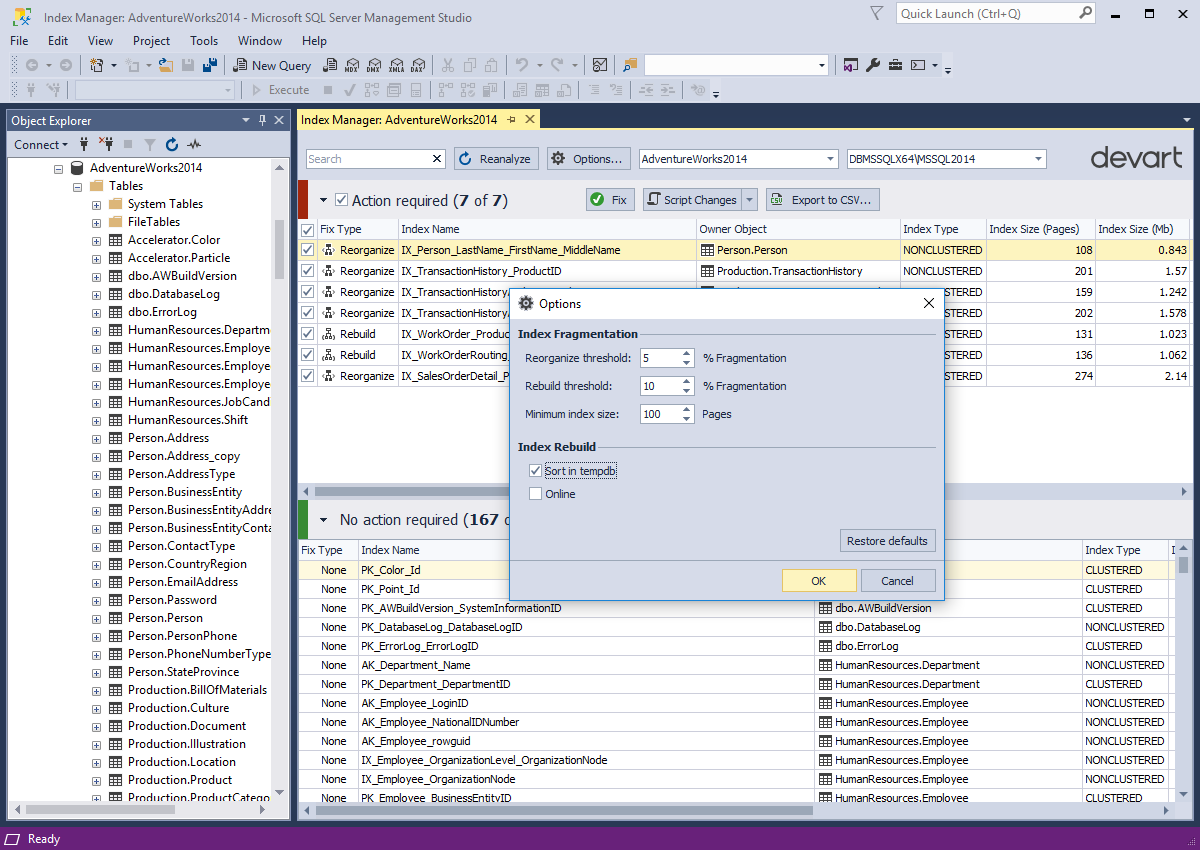
Task: Uncheck the IX_TransactionHistory_ProductID row checkbox
Action: point(308,271)
